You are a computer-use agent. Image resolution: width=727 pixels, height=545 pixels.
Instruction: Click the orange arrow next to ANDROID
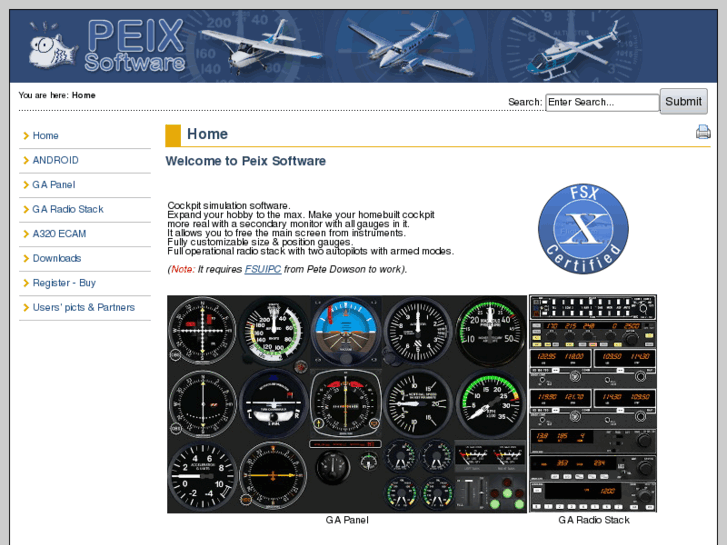coord(26,160)
